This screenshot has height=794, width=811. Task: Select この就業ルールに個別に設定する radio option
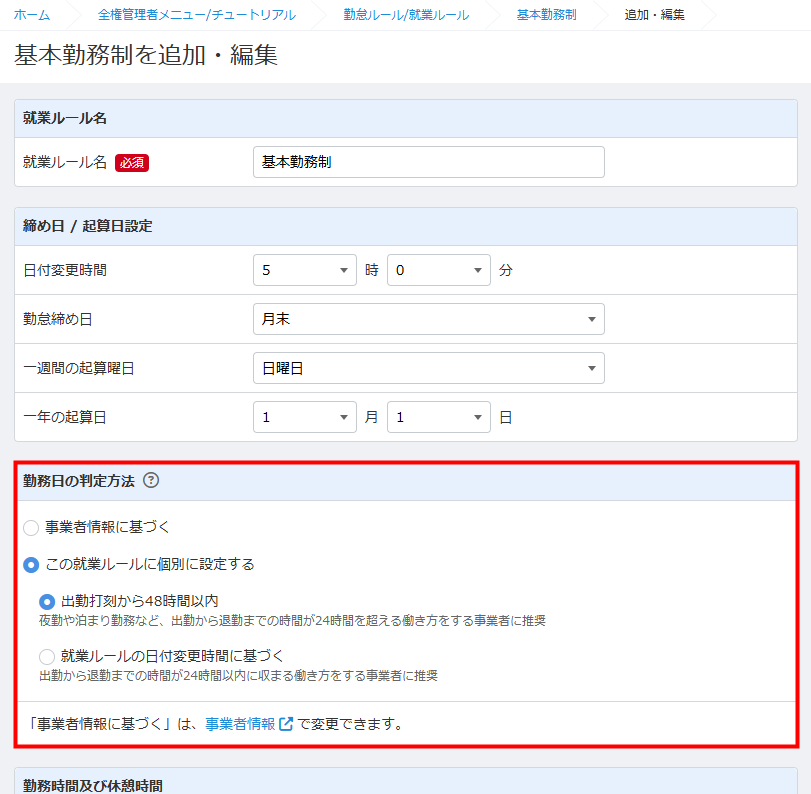(x=32, y=564)
